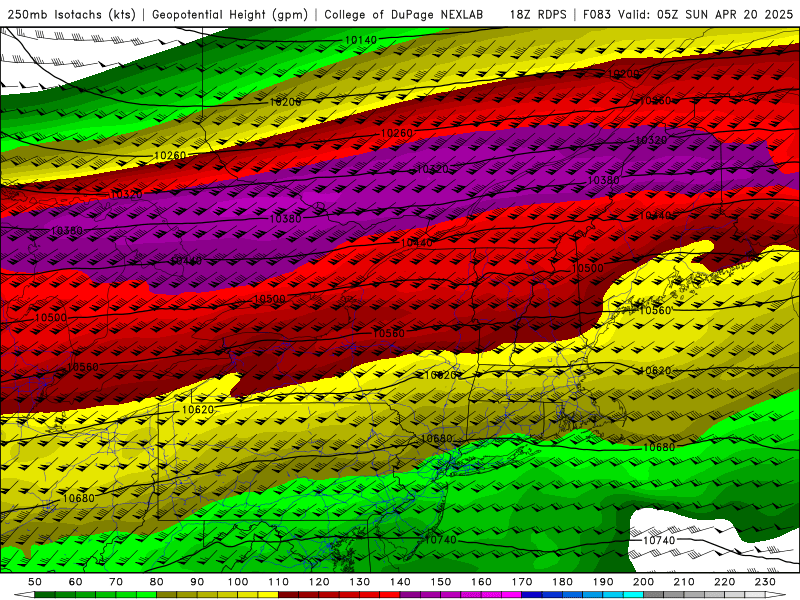This screenshot has height=600, width=800.
Task: Click the 'College of DuPage NEXLAB' label
Action: (x=404, y=15)
